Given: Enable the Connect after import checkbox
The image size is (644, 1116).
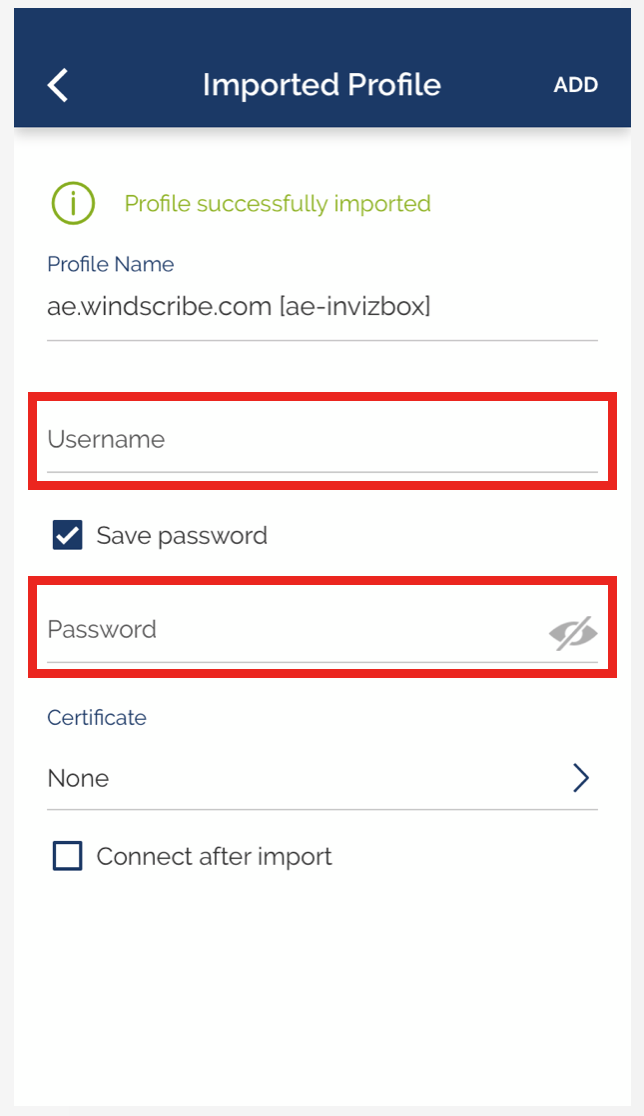Looking at the screenshot, I should click(x=68, y=857).
